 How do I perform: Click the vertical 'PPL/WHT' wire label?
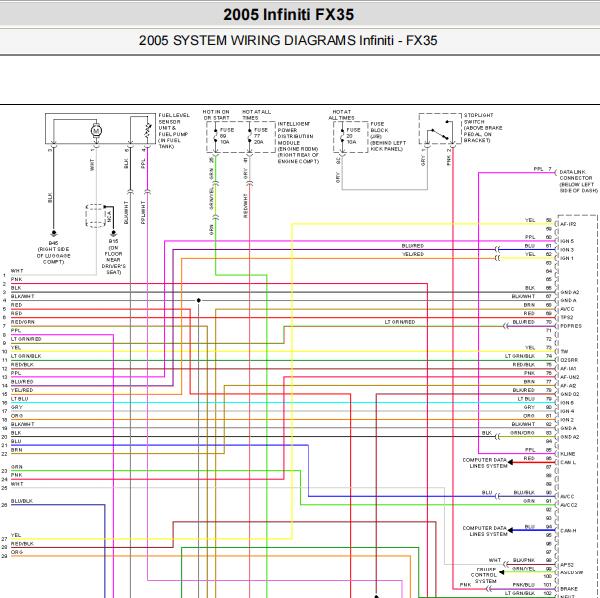(x=143, y=212)
